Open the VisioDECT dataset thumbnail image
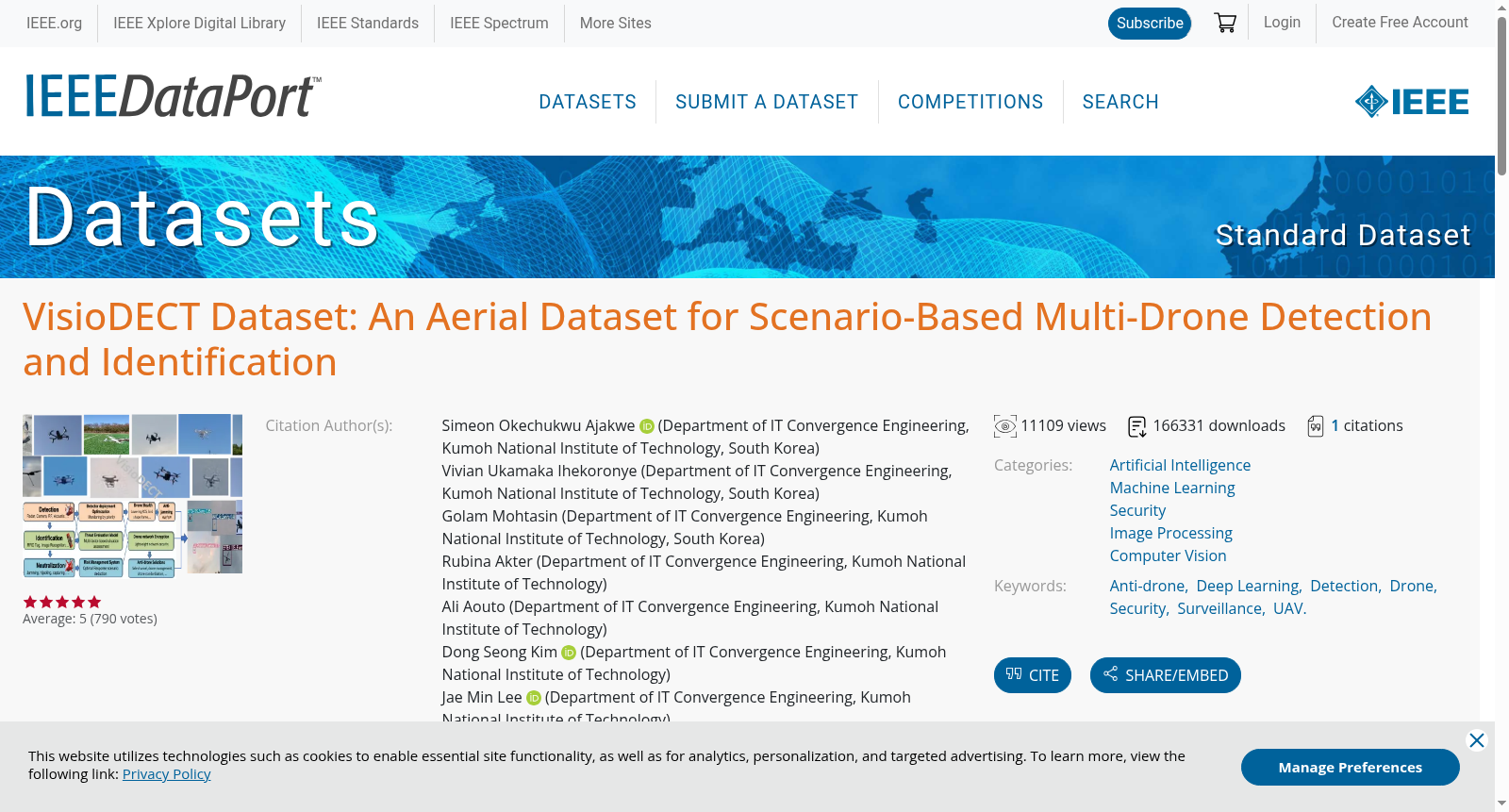The width and height of the screenshot is (1509, 812). (132, 495)
